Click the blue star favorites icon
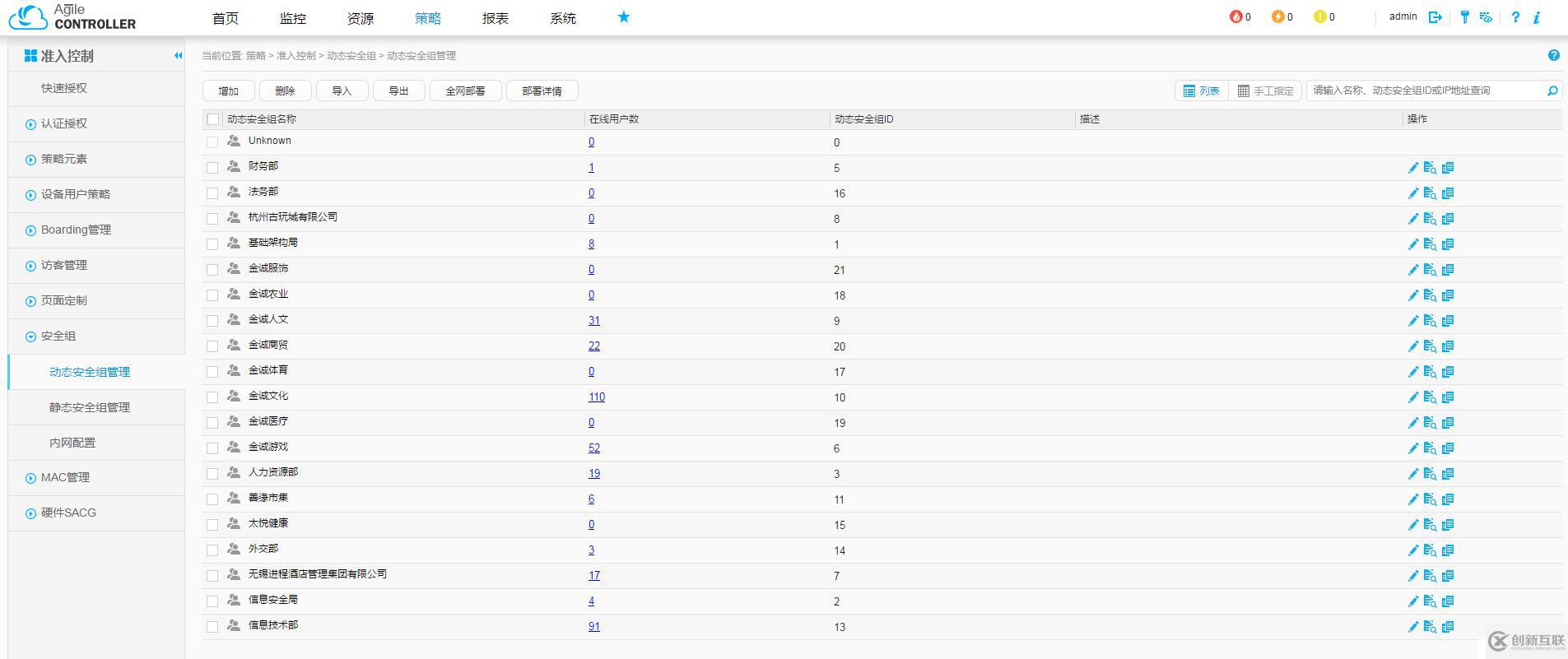The width and height of the screenshot is (1568, 659). [624, 16]
